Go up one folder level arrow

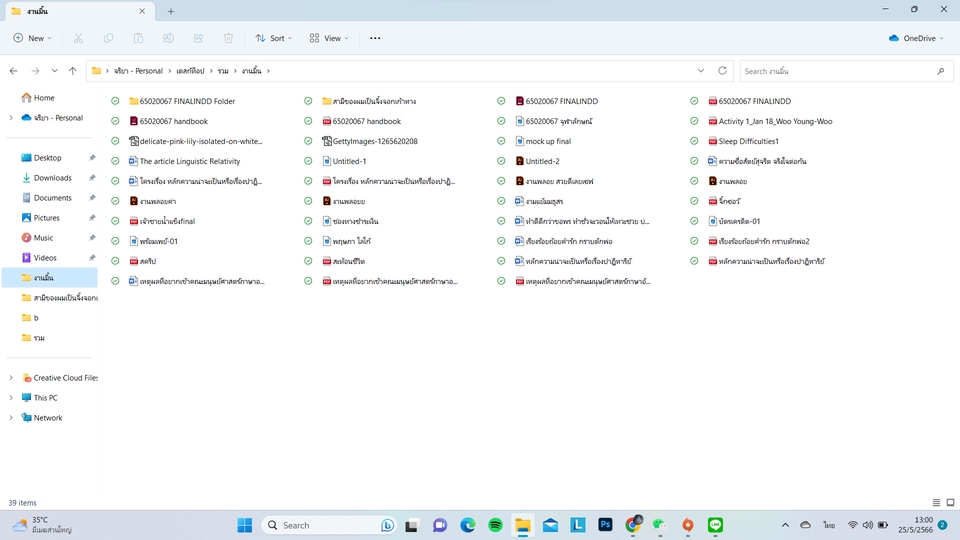pos(73,71)
